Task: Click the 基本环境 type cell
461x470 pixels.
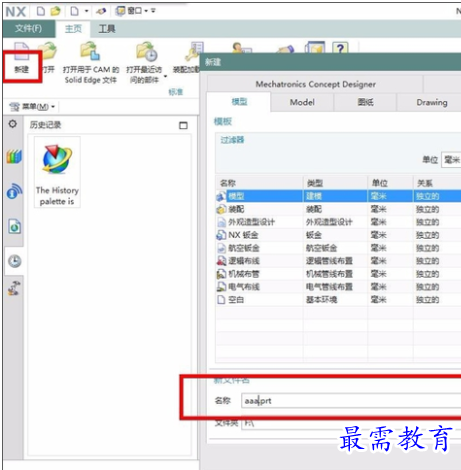Action: (321, 300)
